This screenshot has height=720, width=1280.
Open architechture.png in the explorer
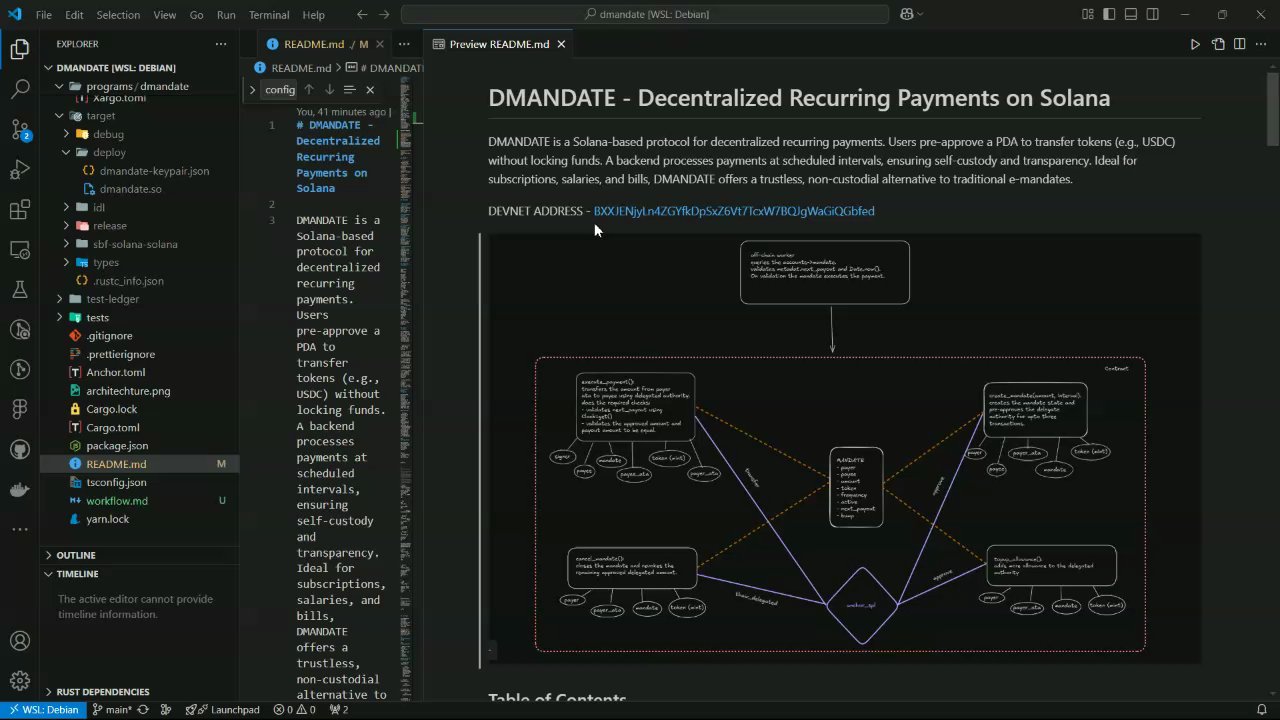click(128, 391)
